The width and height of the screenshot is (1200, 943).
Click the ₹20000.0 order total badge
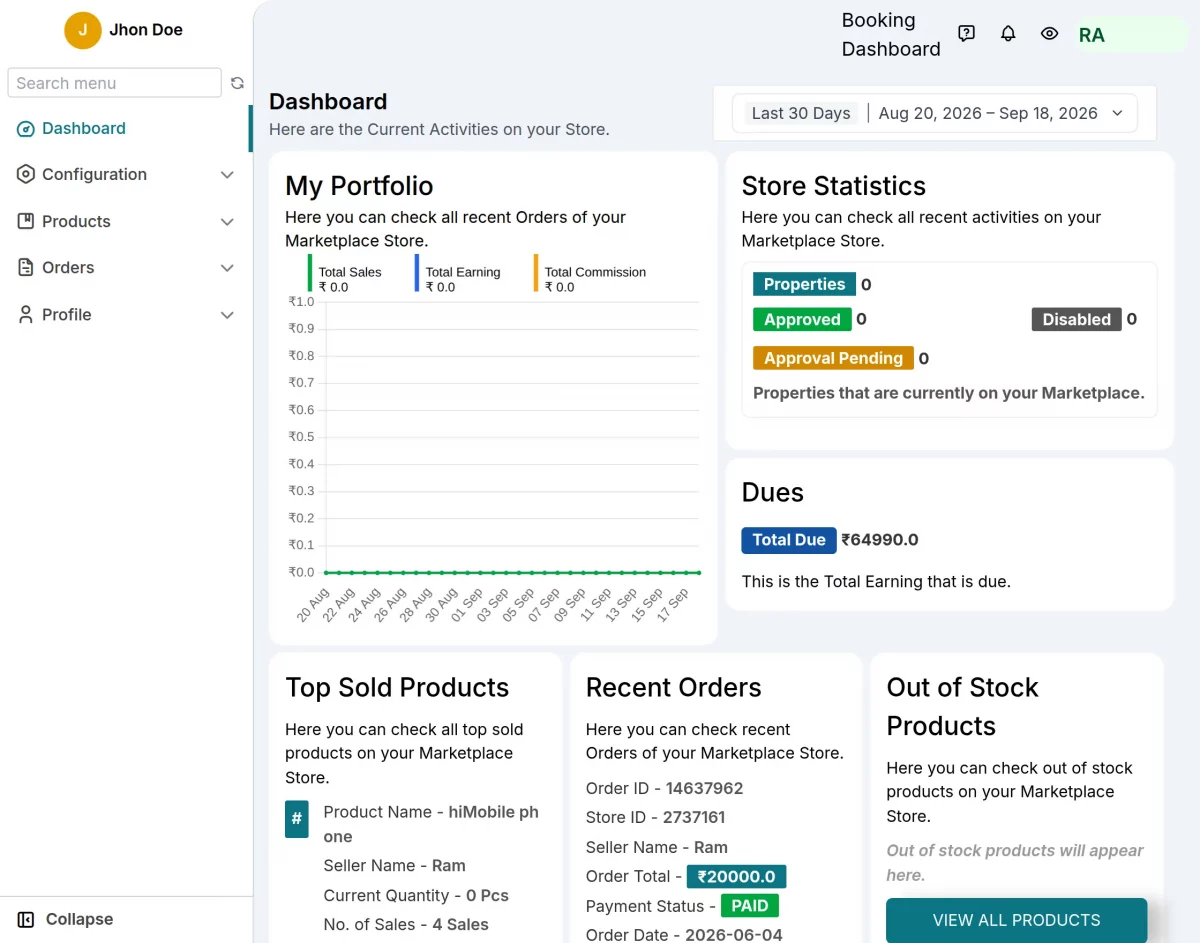pos(737,876)
